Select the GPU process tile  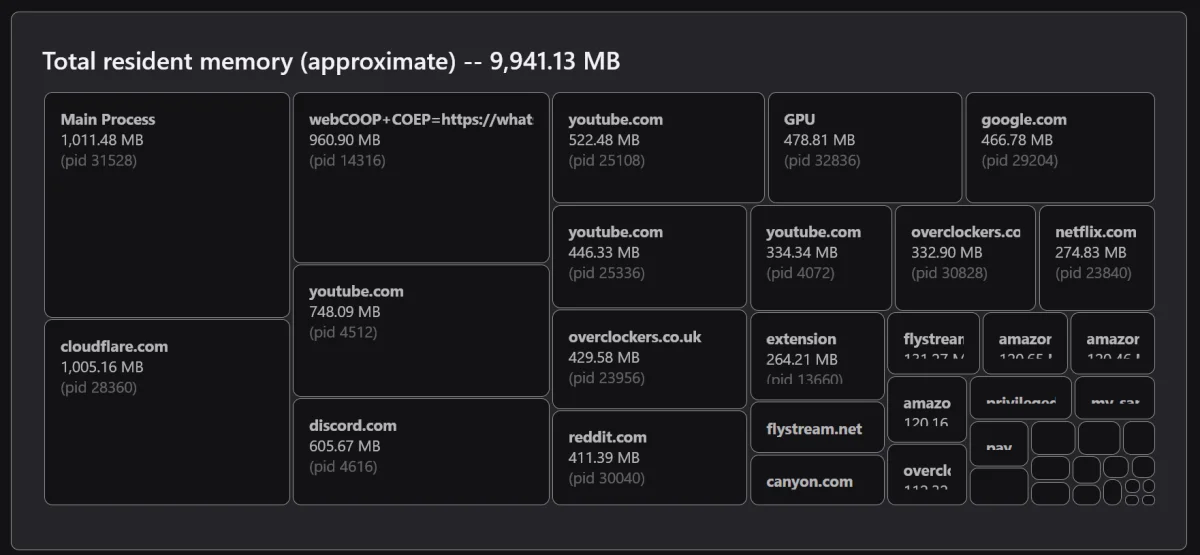point(865,148)
